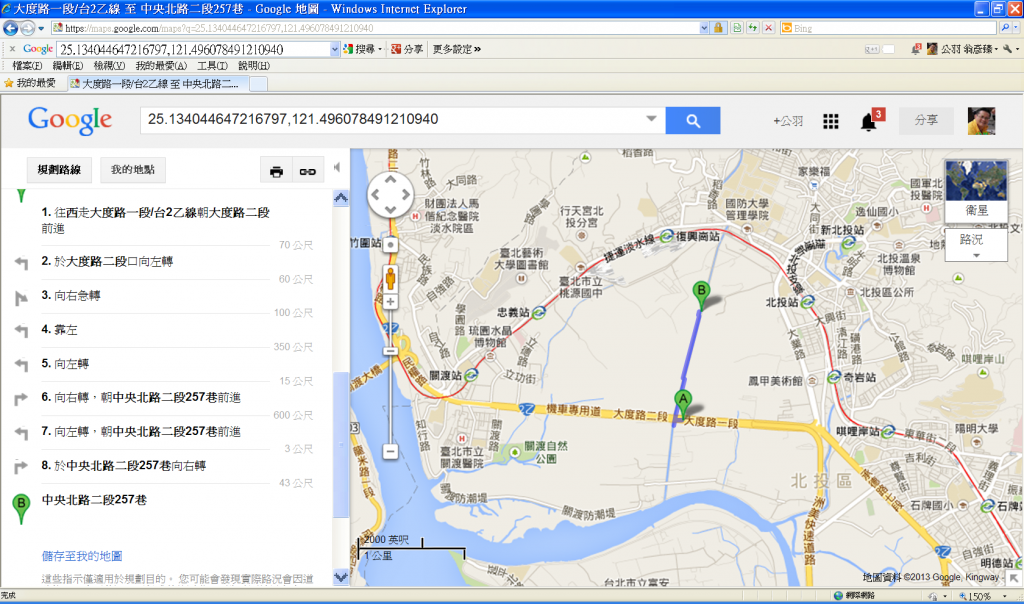This screenshot has height=604, width=1024.
Task: Click the my location button on map
Action: coord(391,245)
